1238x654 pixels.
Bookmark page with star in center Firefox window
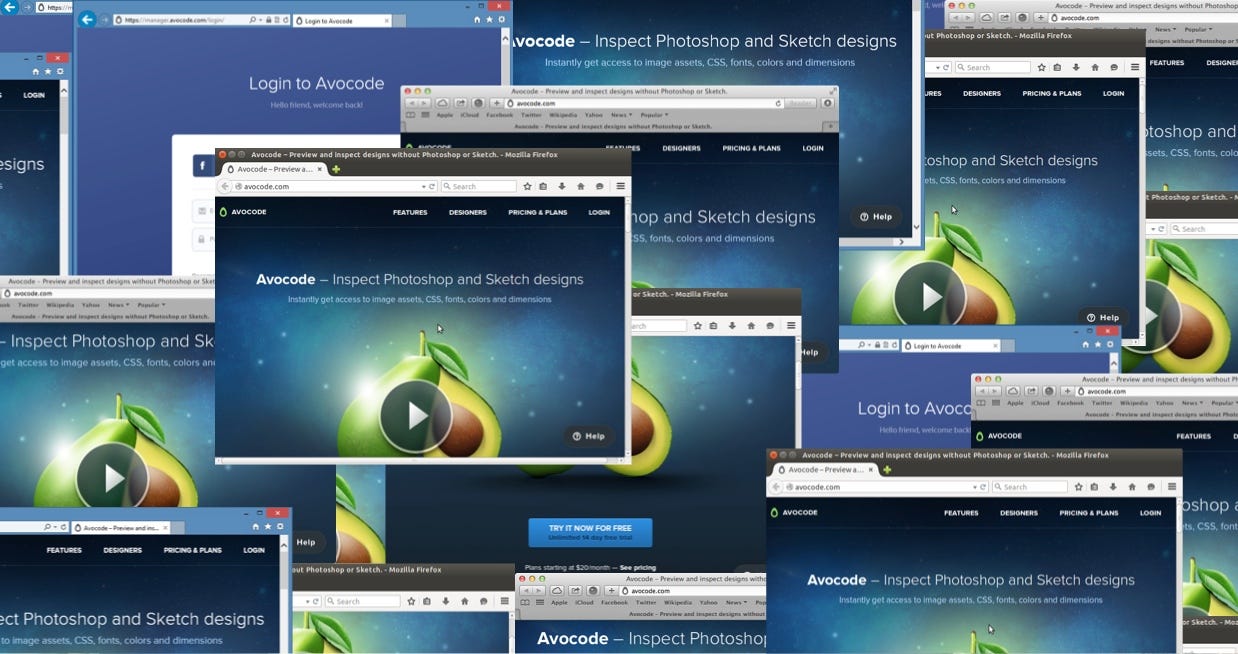pyautogui.click(x=526, y=186)
